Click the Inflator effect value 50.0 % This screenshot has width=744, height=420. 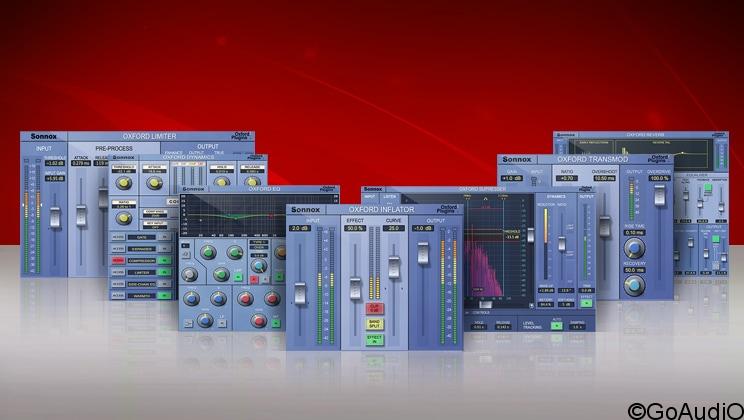coord(355,228)
